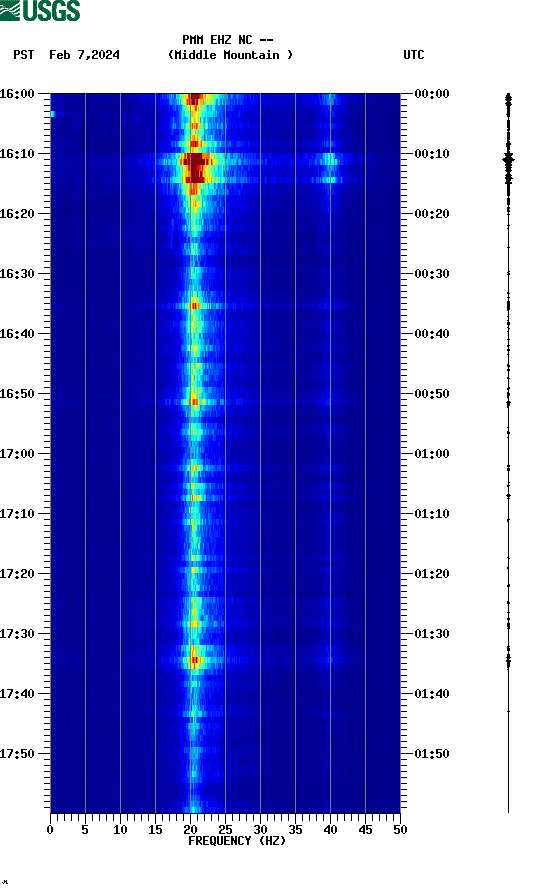Click the 0 Hz frequency axis label
The image size is (552, 893).
(50, 830)
